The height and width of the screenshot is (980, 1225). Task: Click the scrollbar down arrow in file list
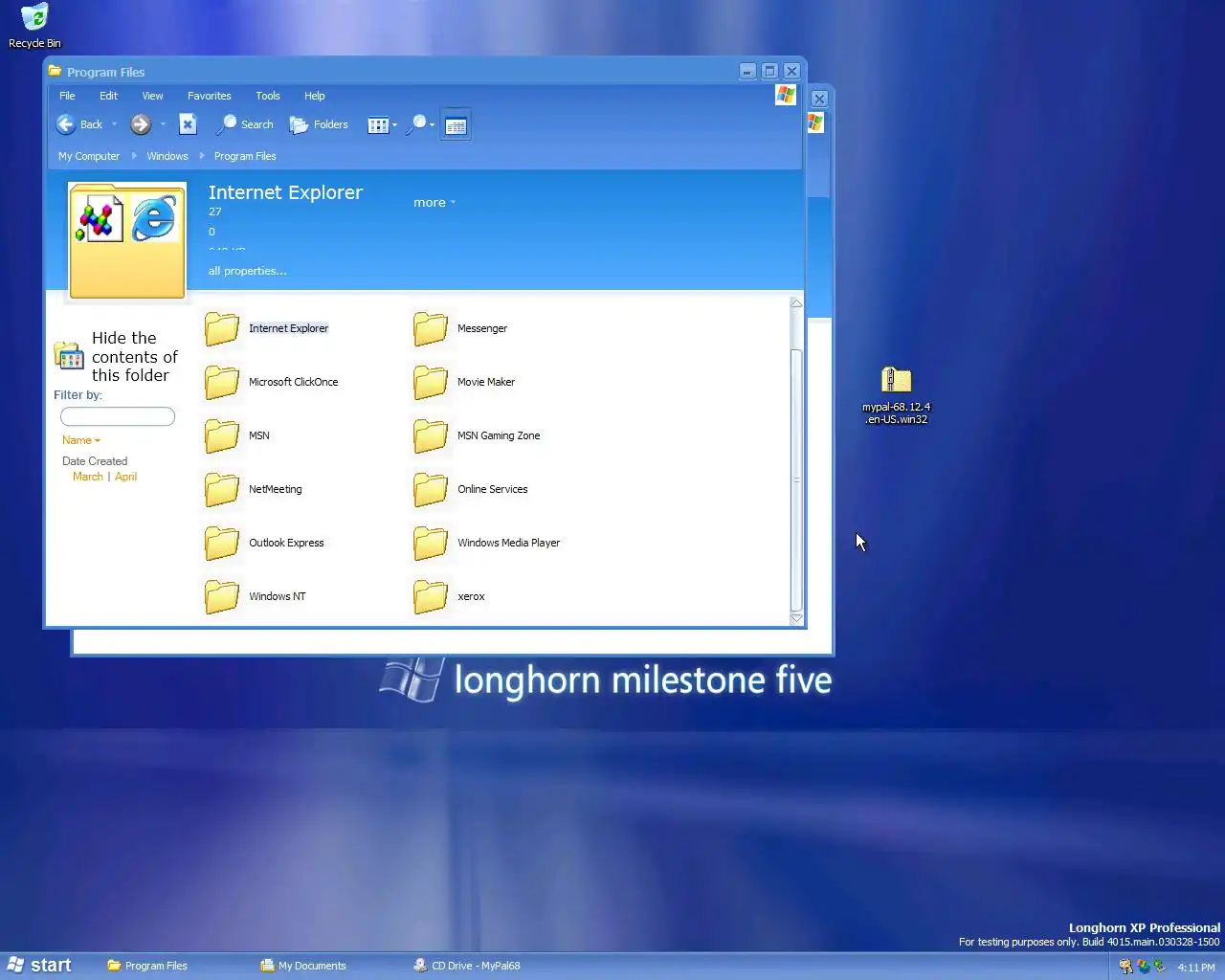click(796, 619)
